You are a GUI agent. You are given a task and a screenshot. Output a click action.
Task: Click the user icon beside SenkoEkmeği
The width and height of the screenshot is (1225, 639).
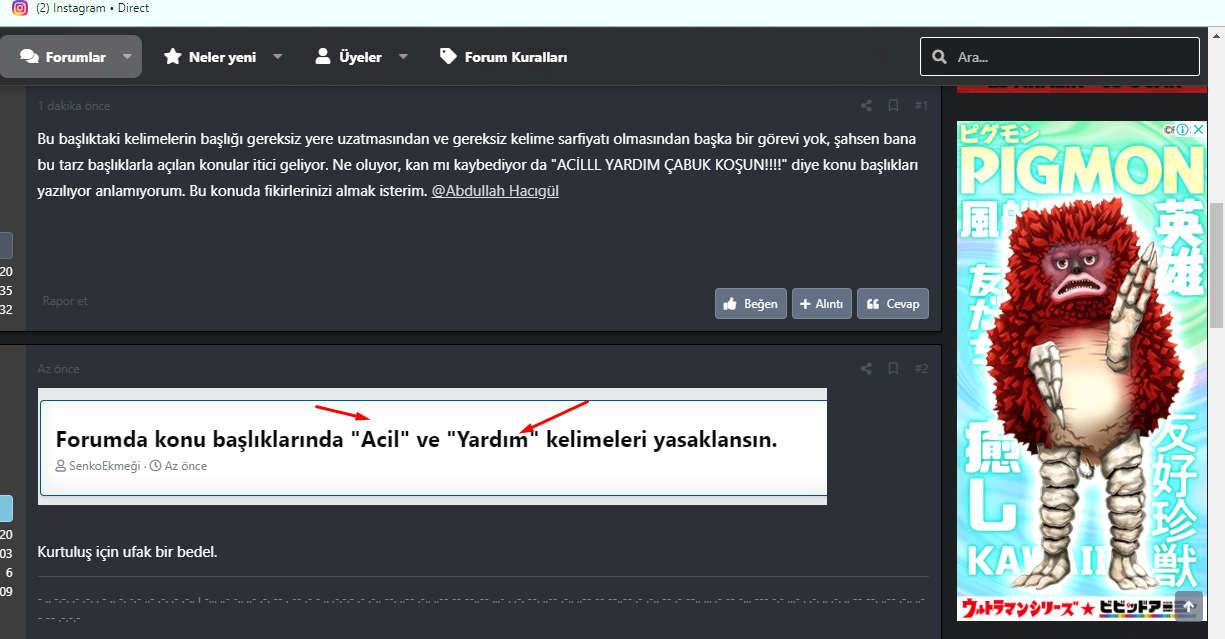[59, 465]
